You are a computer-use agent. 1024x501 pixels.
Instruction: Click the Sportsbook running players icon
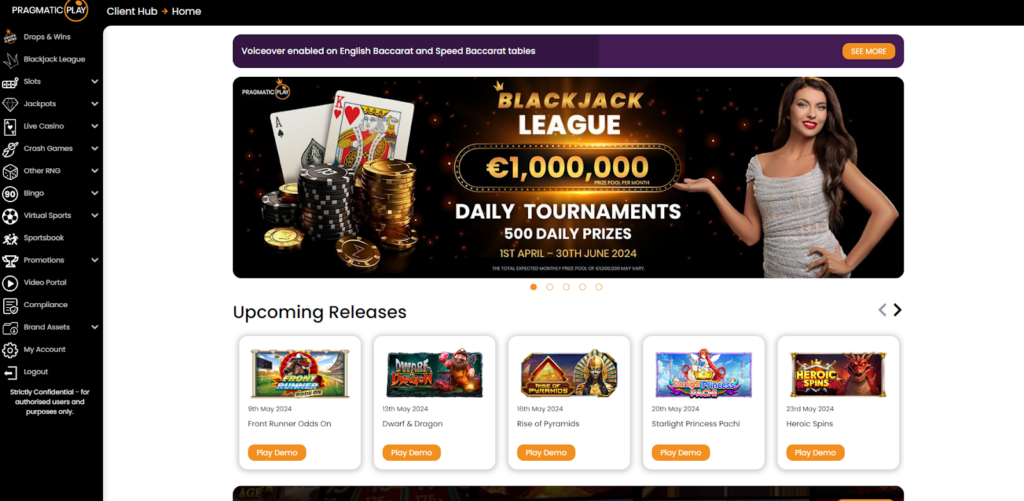coord(10,238)
